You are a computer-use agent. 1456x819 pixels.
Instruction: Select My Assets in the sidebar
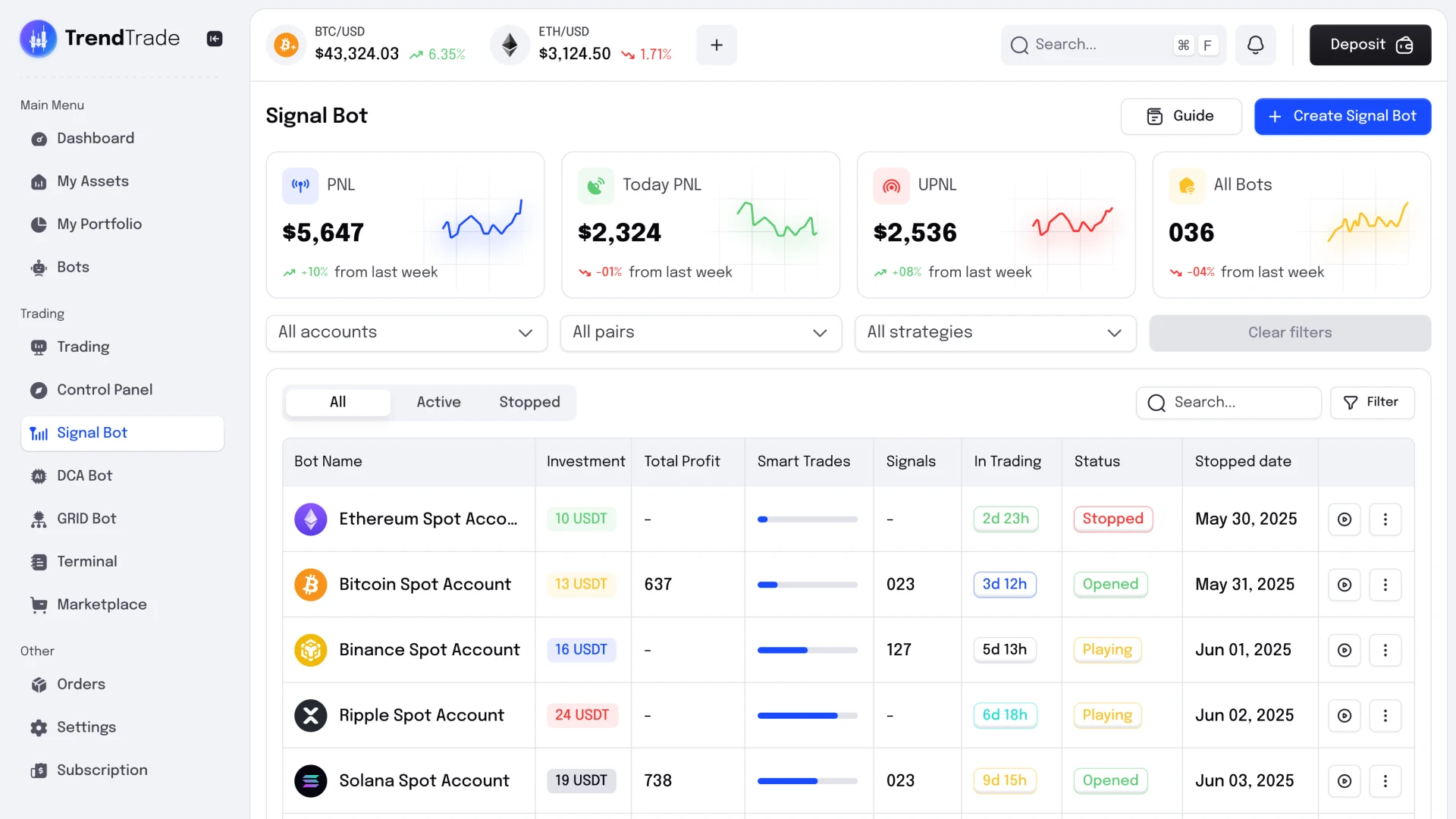point(93,180)
